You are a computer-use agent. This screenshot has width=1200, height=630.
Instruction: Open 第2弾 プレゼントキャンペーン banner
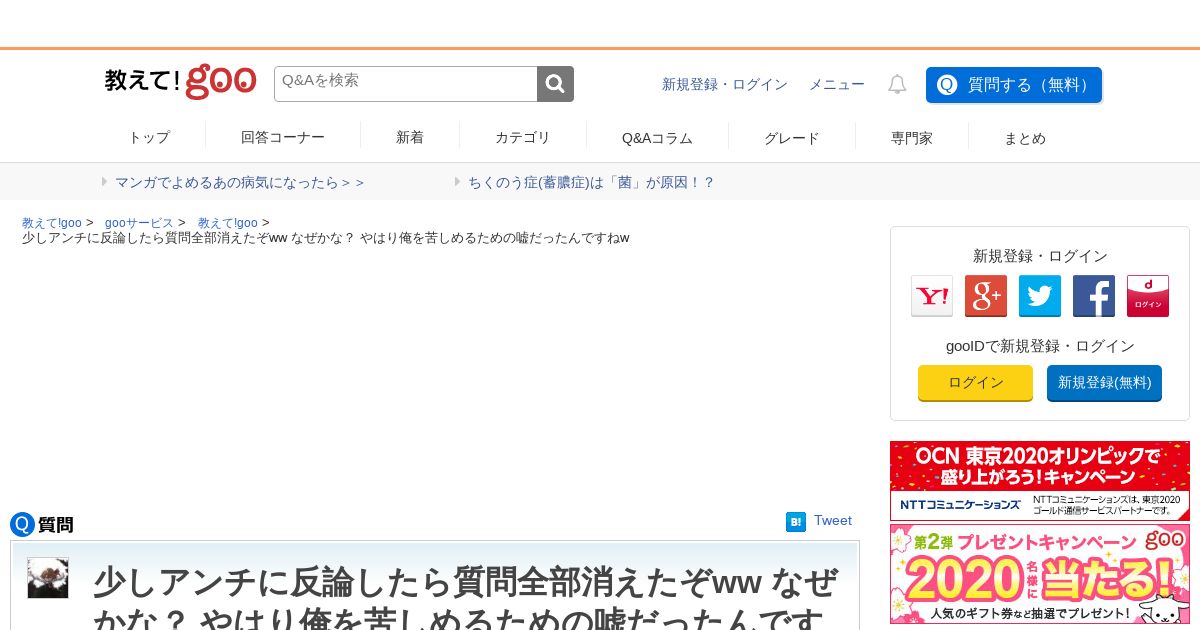coord(1040,575)
